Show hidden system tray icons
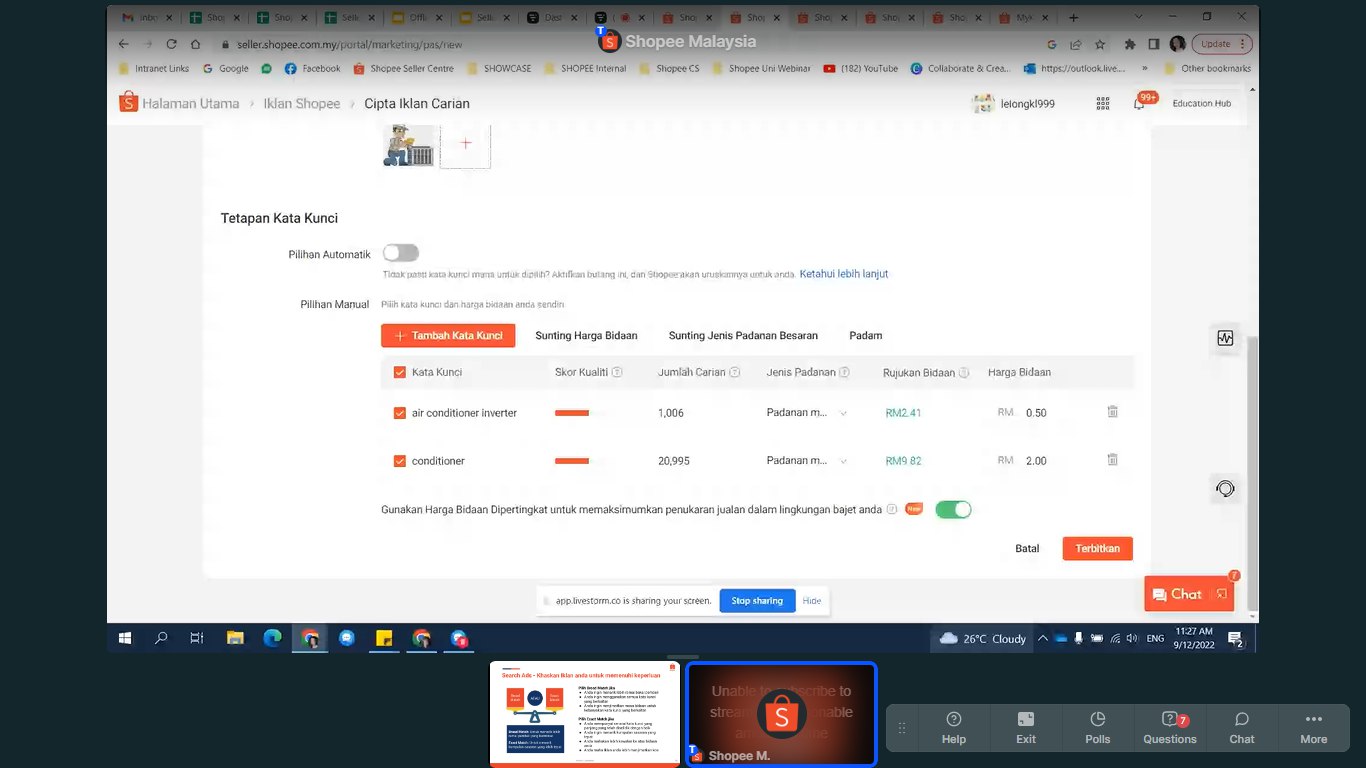Image resolution: width=1366 pixels, height=768 pixels. [1042, 638]
